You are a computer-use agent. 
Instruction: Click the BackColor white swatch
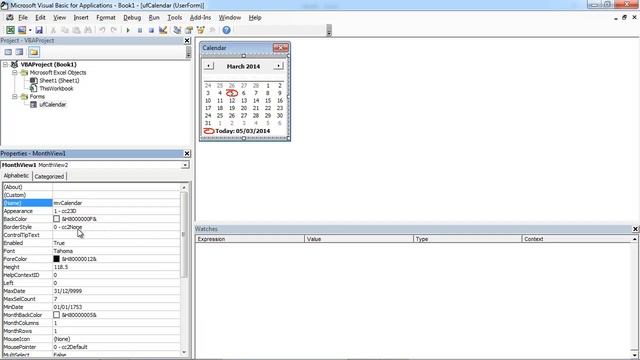[56, 219]
